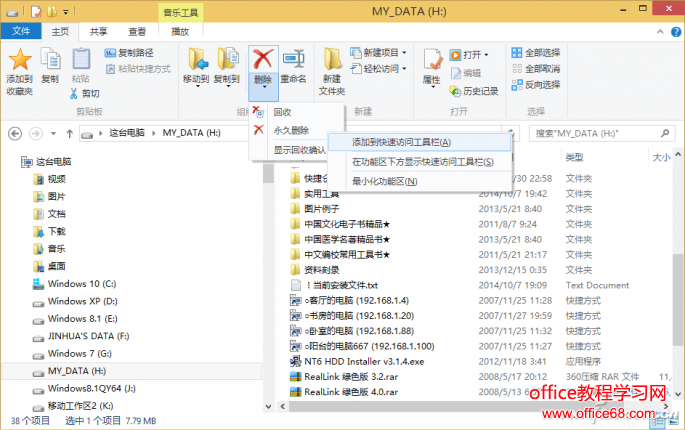Screen dimensions: 685x430
Task: Click Select all (全部选择)
Action: (536, 53)
